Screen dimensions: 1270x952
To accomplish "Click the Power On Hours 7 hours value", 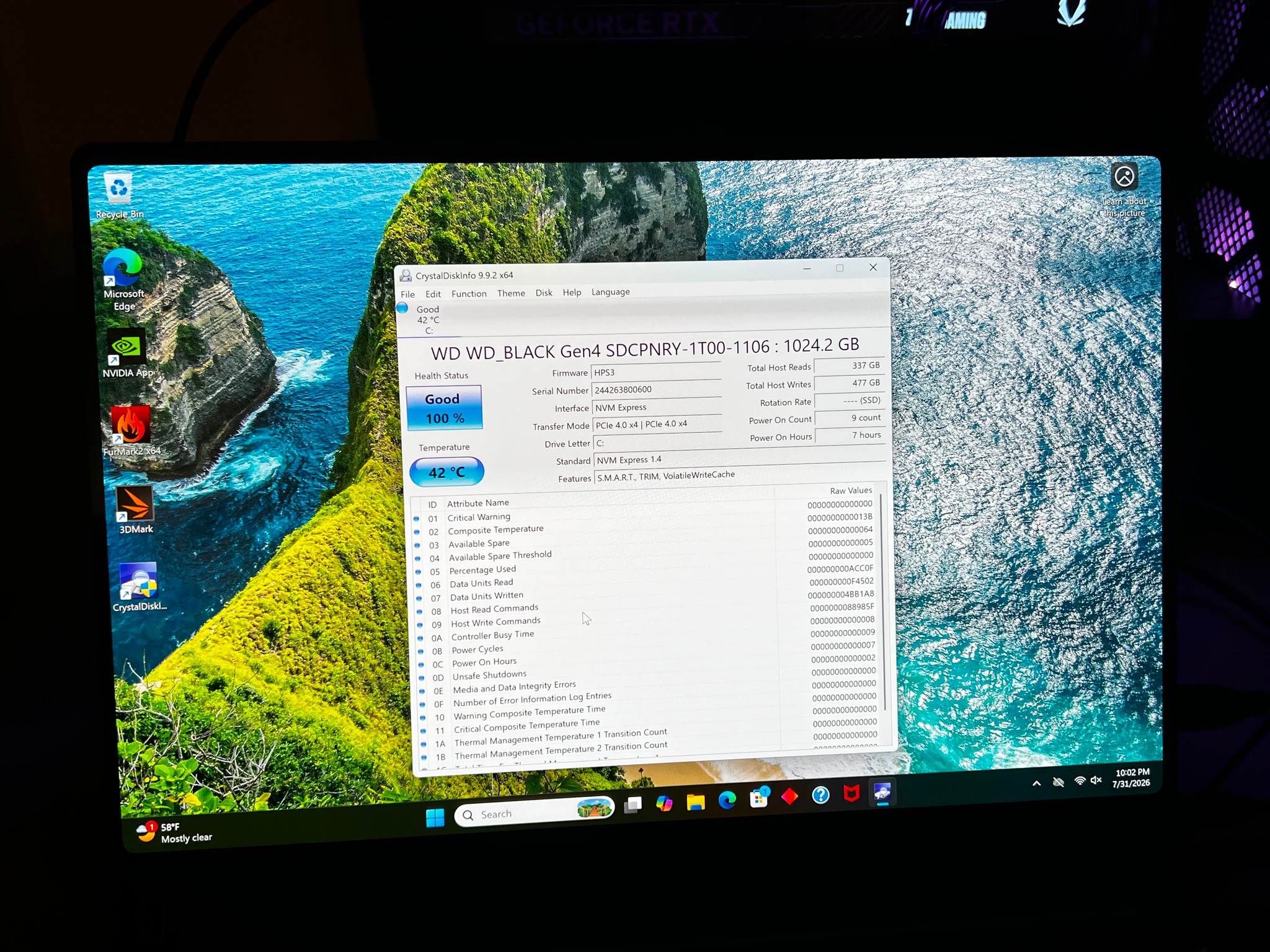I will tap(850, 435).
